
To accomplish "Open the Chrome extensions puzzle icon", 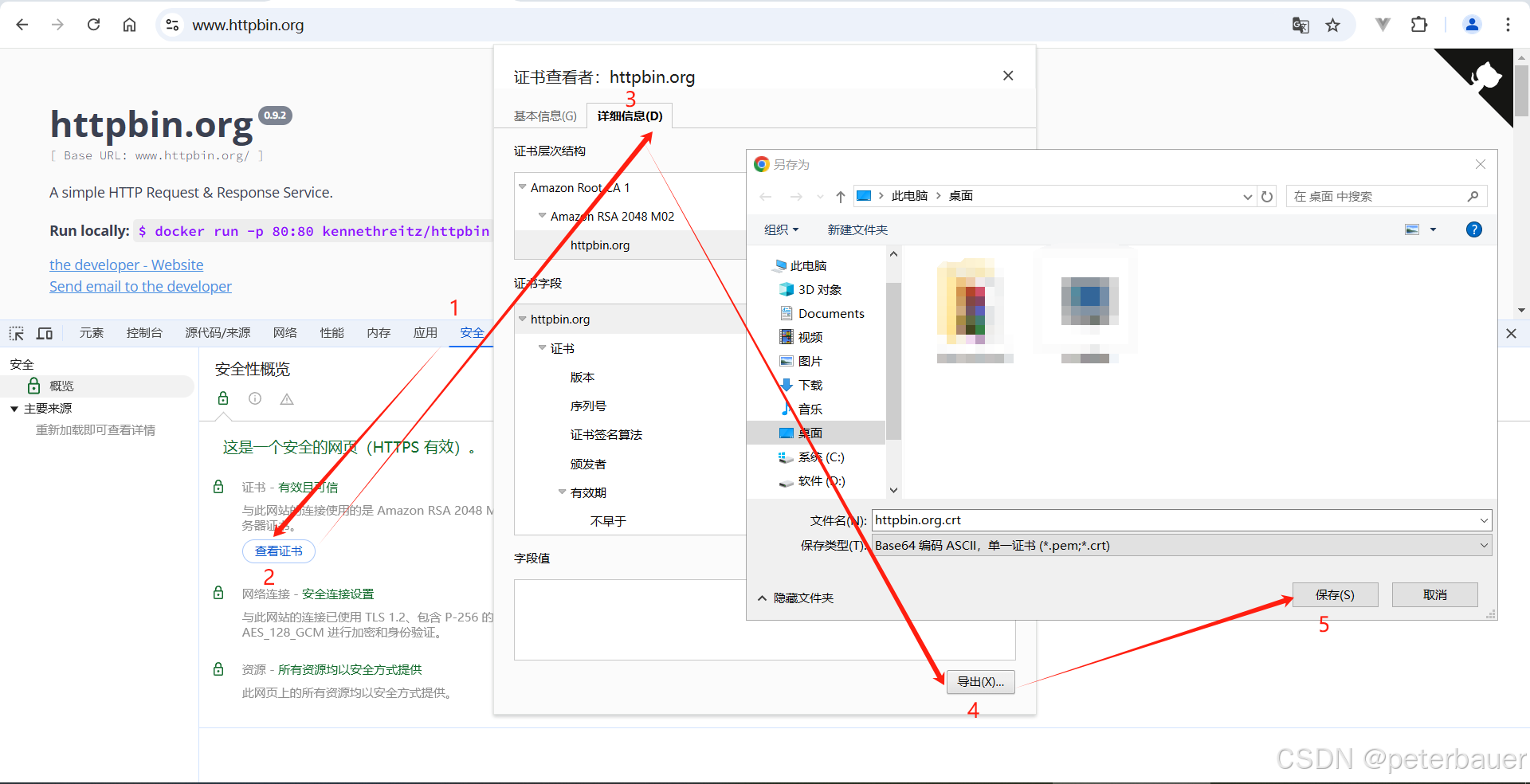I will tap(1420, 25).
